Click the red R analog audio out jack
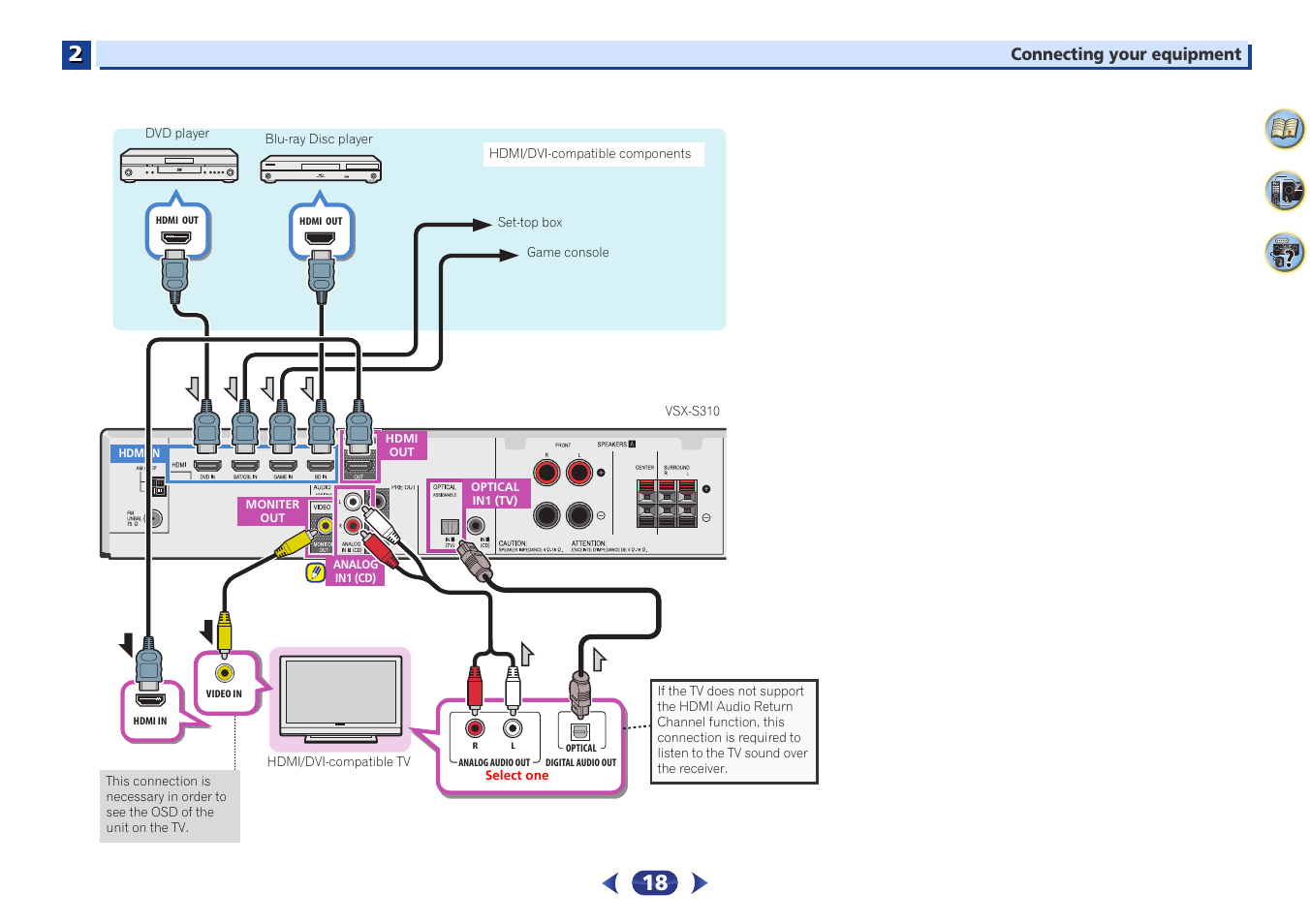This screenshot has height=924, width=1310. point(475,728)
